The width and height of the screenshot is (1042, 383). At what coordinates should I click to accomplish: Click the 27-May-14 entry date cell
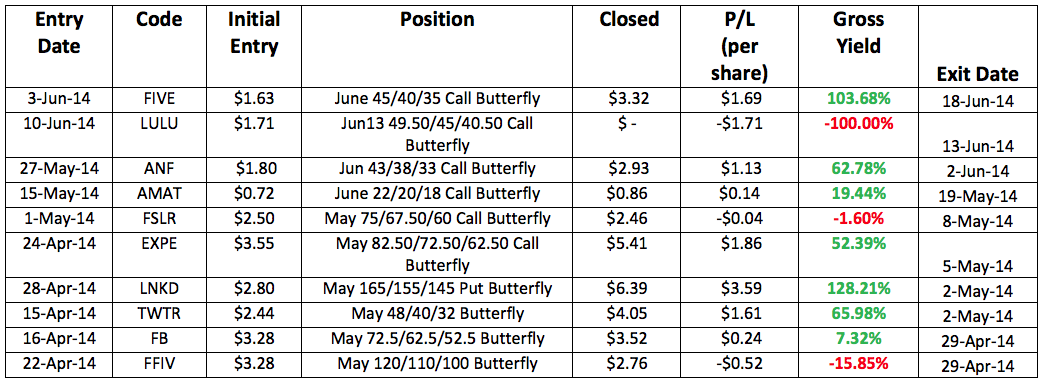pyautogui.click(x=59, y=170)
